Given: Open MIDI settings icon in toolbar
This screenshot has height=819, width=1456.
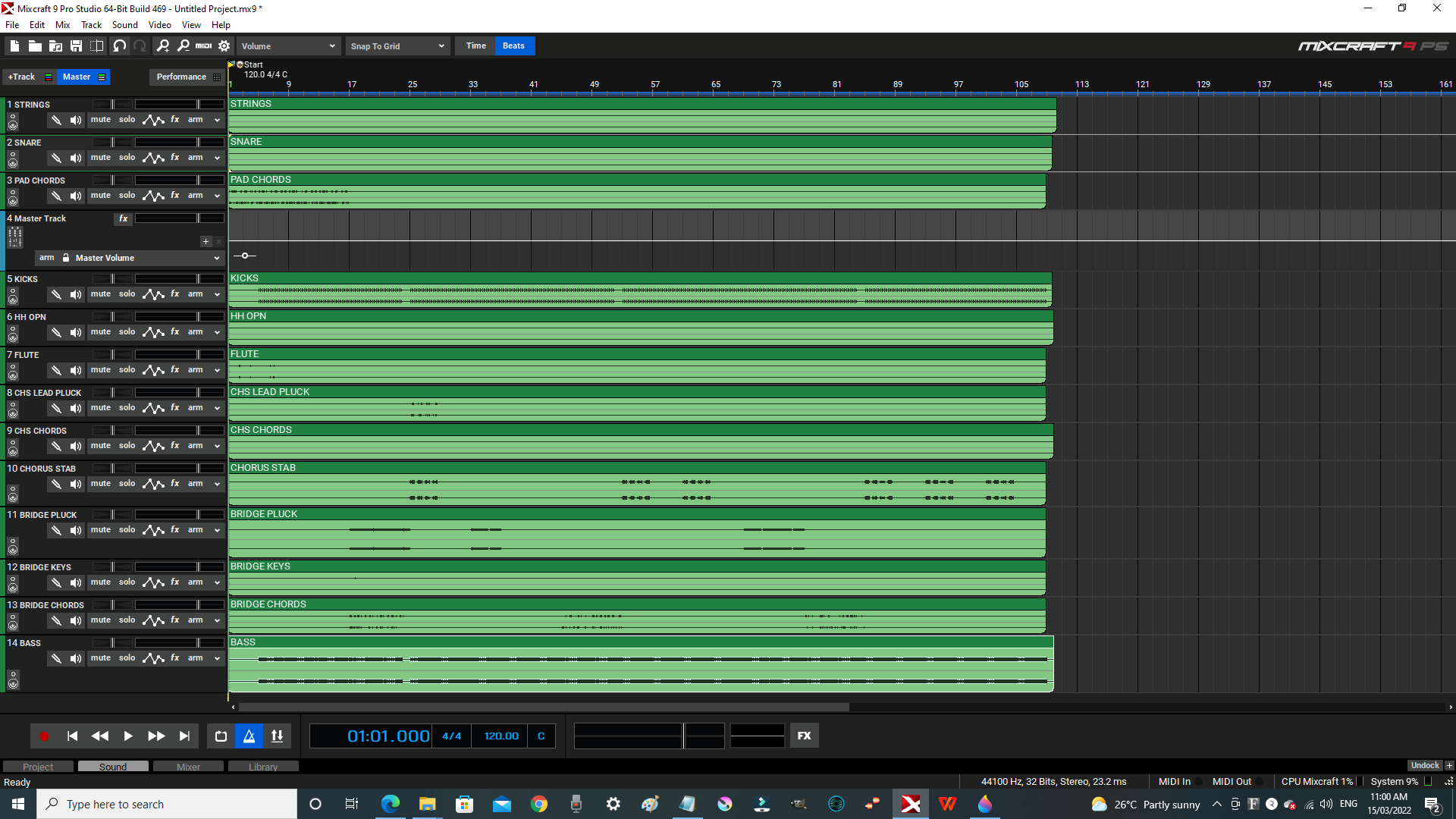Looking at the screenshot, I should pyautogui.click(x=203, y=46).
